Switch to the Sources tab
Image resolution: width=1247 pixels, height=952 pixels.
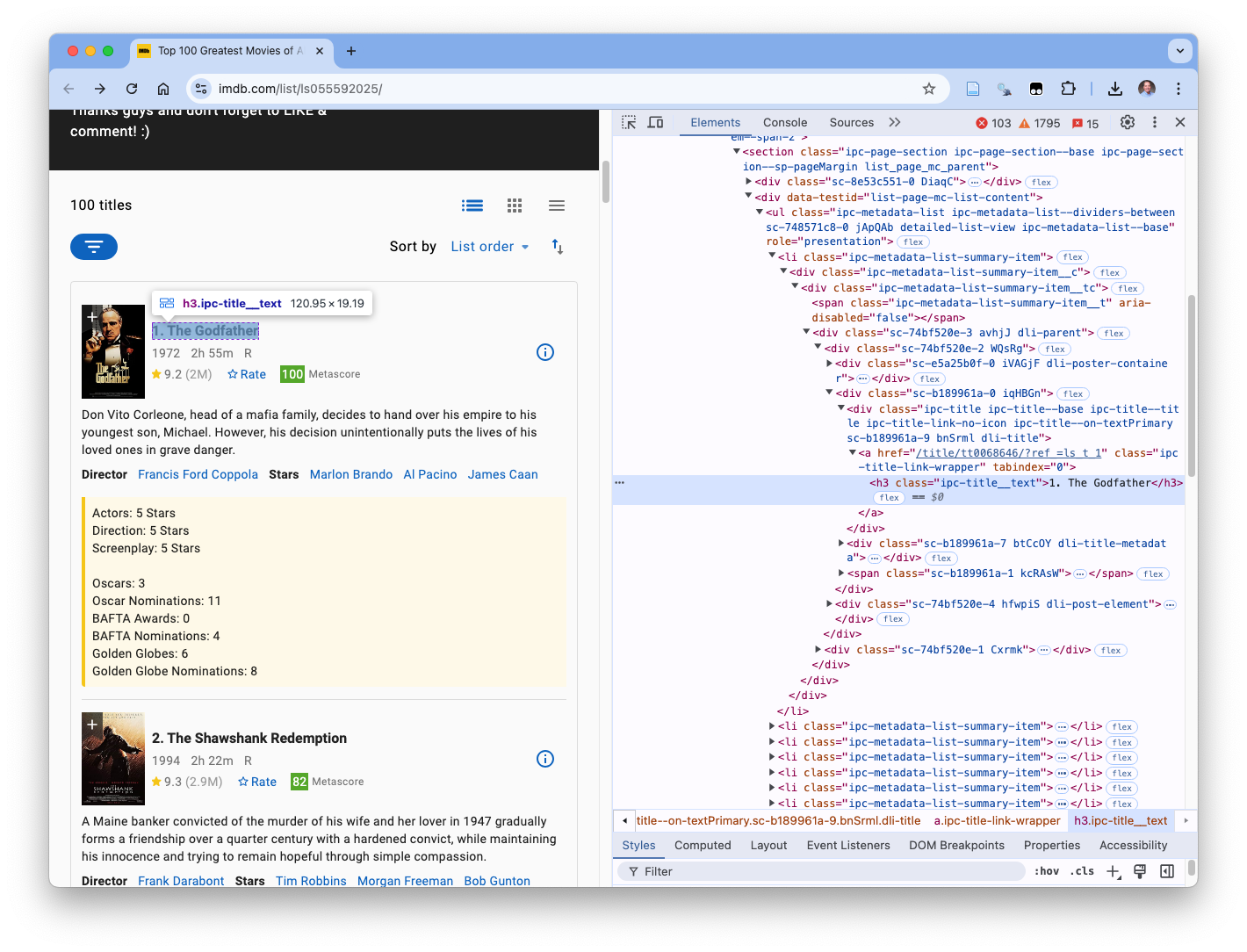click(x=852, y=123)
